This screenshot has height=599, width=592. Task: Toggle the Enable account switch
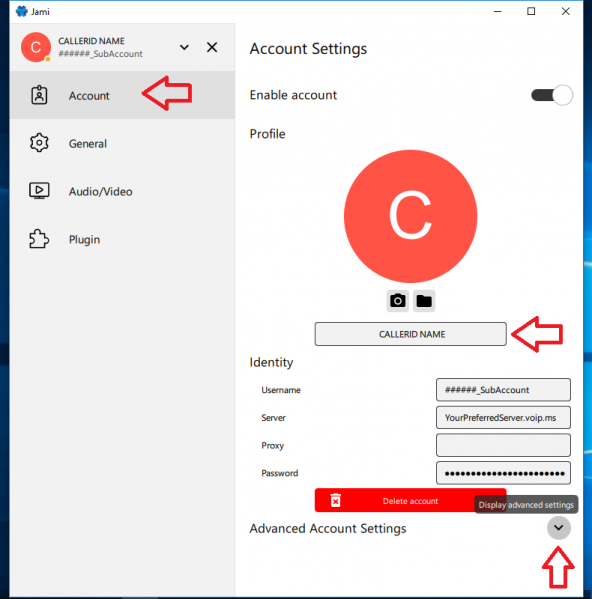[552, 95]
